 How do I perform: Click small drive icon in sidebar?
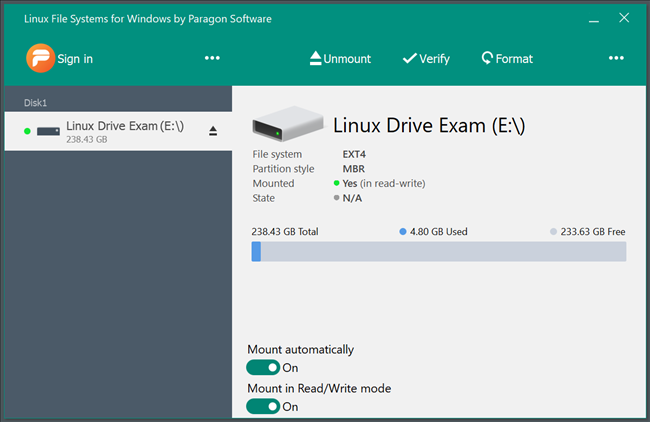48,131
